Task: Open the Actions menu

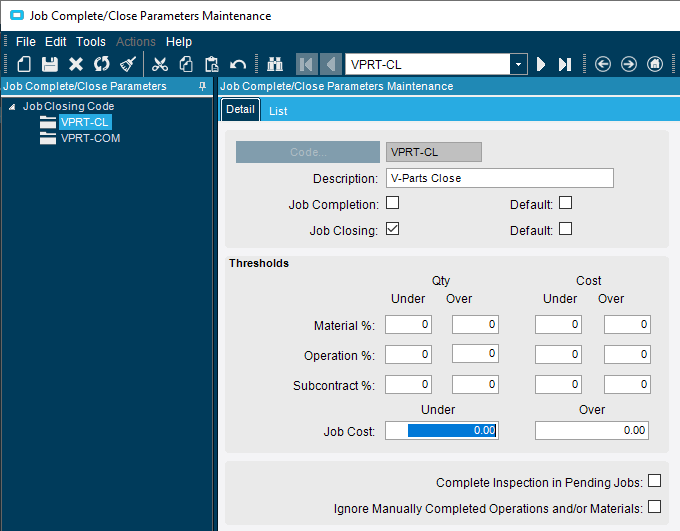Action: click(136, 42)
